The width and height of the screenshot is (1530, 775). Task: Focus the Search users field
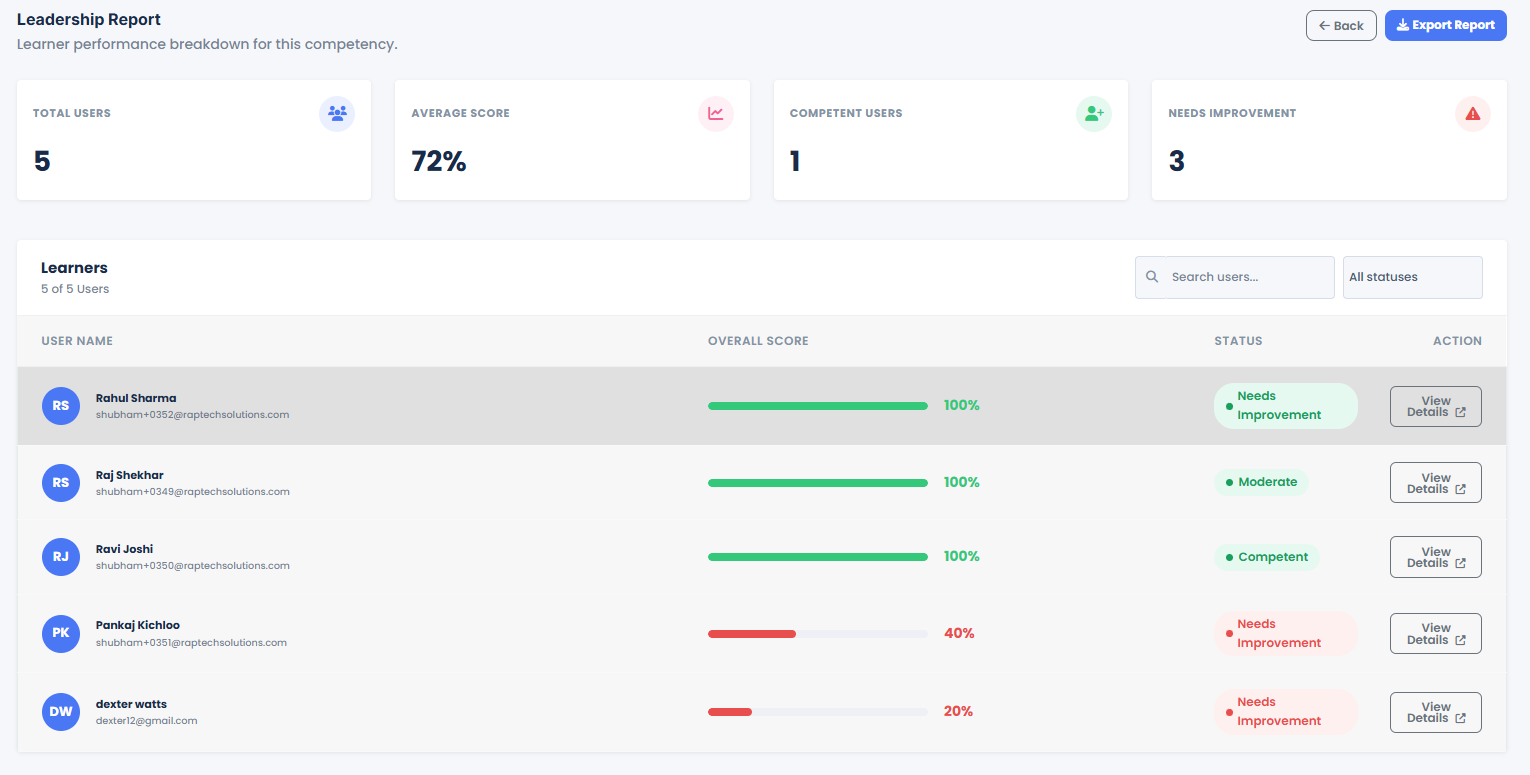coord(1234,277)
